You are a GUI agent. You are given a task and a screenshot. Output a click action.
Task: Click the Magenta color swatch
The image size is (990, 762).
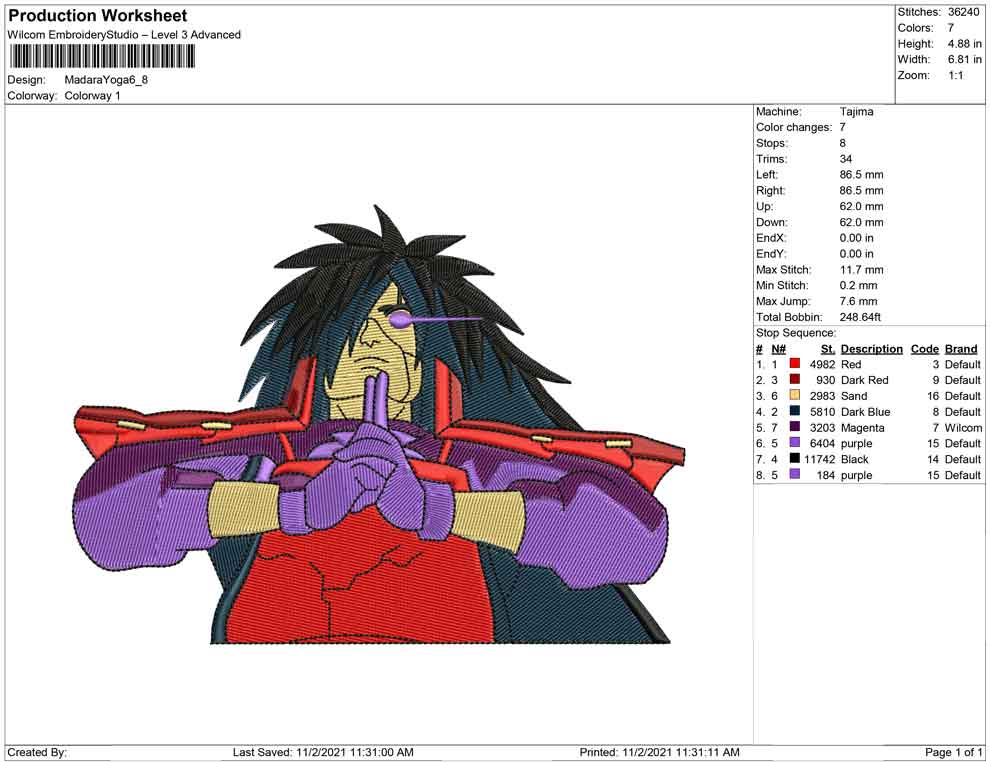coord(794,427)
